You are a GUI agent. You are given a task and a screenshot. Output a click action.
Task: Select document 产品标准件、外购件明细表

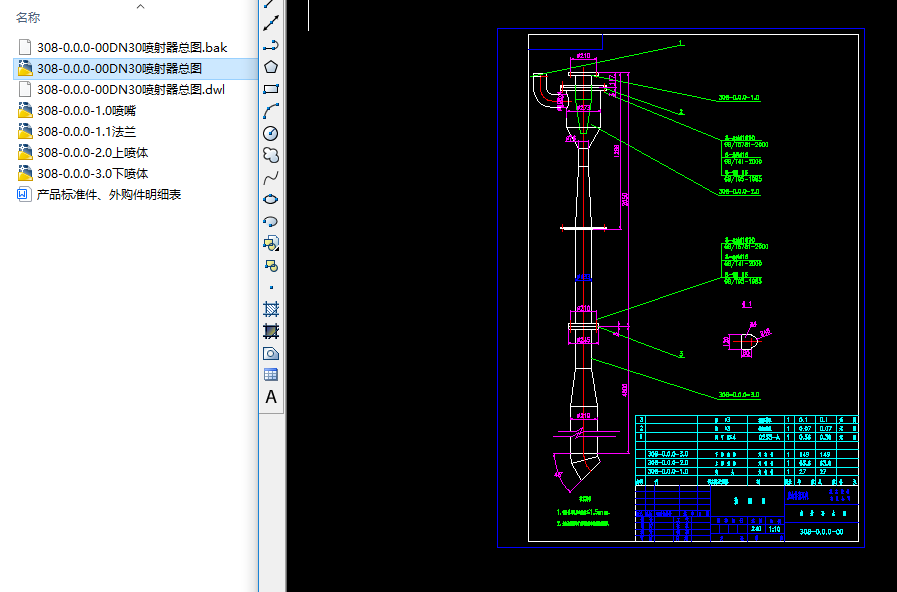pos(108,195)
